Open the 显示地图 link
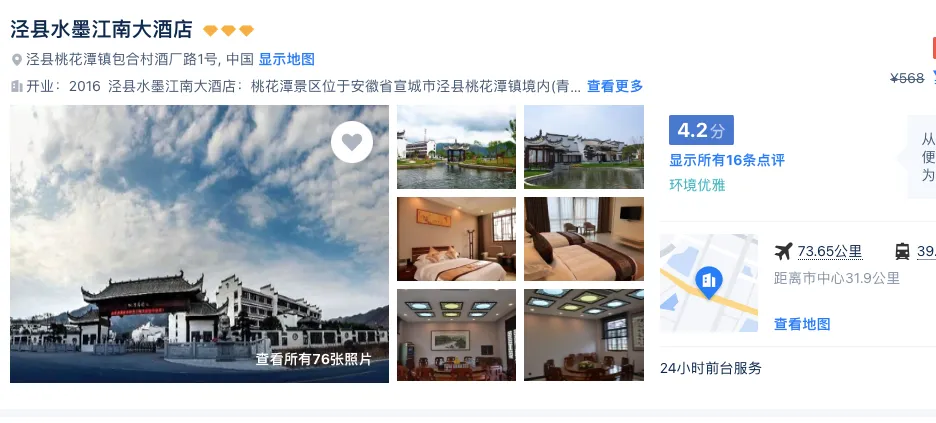936x423 pixels. click(287, 60)
